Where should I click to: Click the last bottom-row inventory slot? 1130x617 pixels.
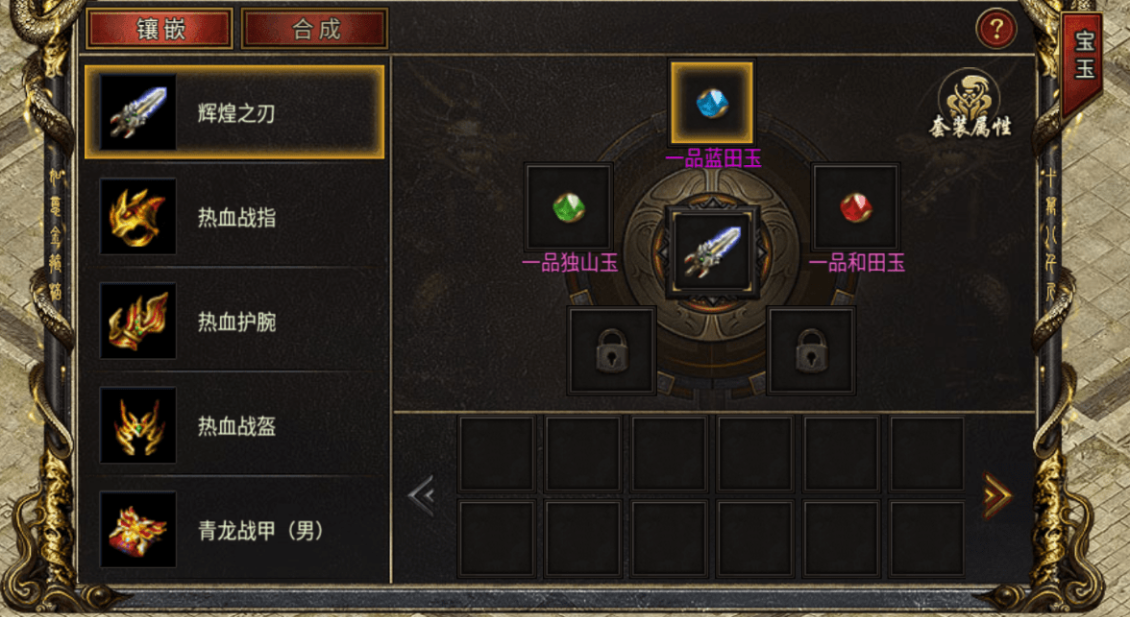(927, 538)
